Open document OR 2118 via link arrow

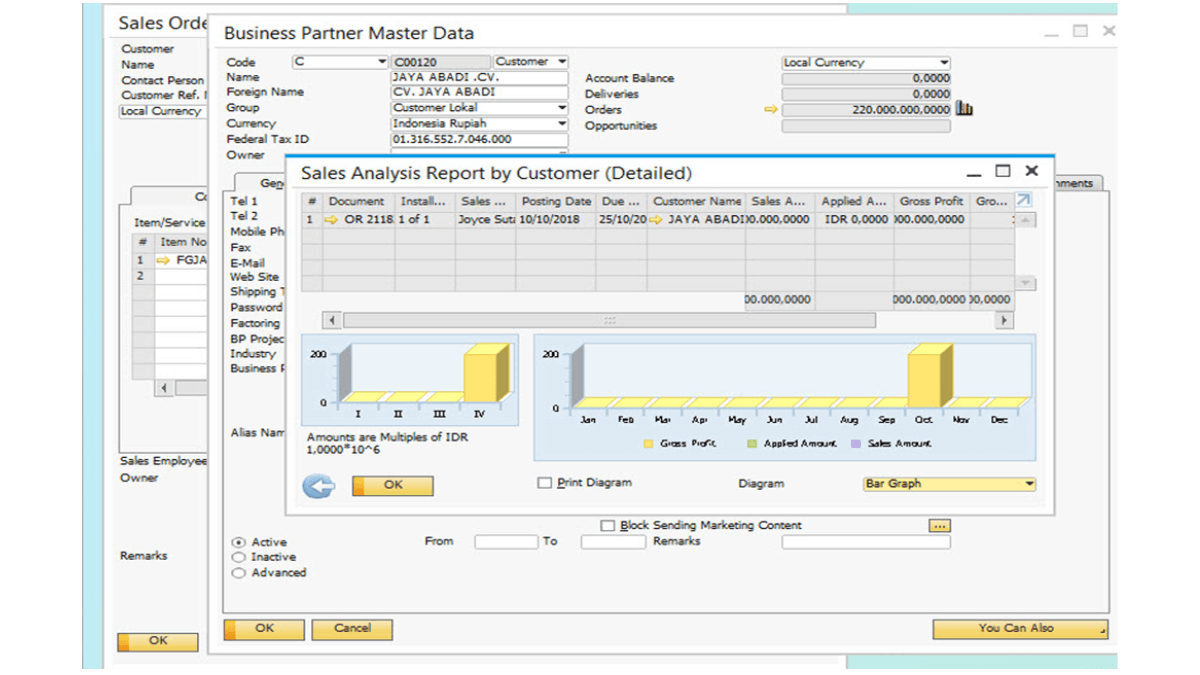(x=333, y=219)
